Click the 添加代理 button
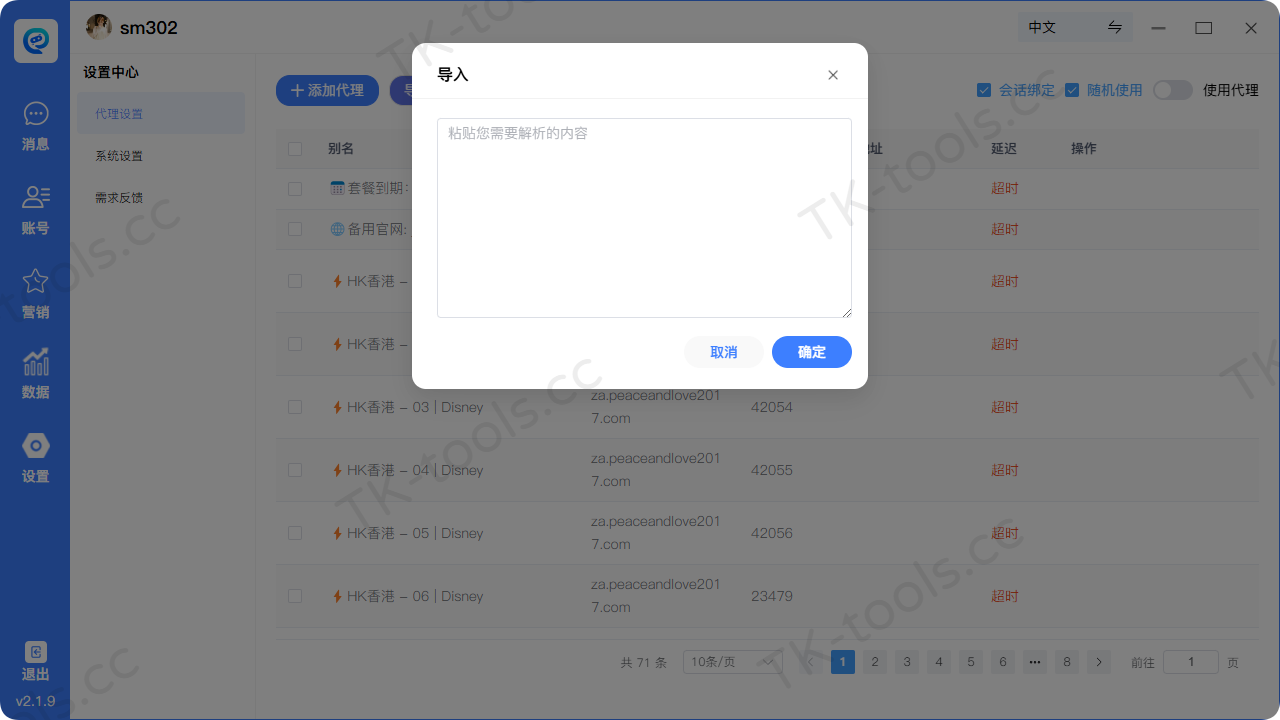The height and width of the screenshot is (720, 1280). coord(327,90)
